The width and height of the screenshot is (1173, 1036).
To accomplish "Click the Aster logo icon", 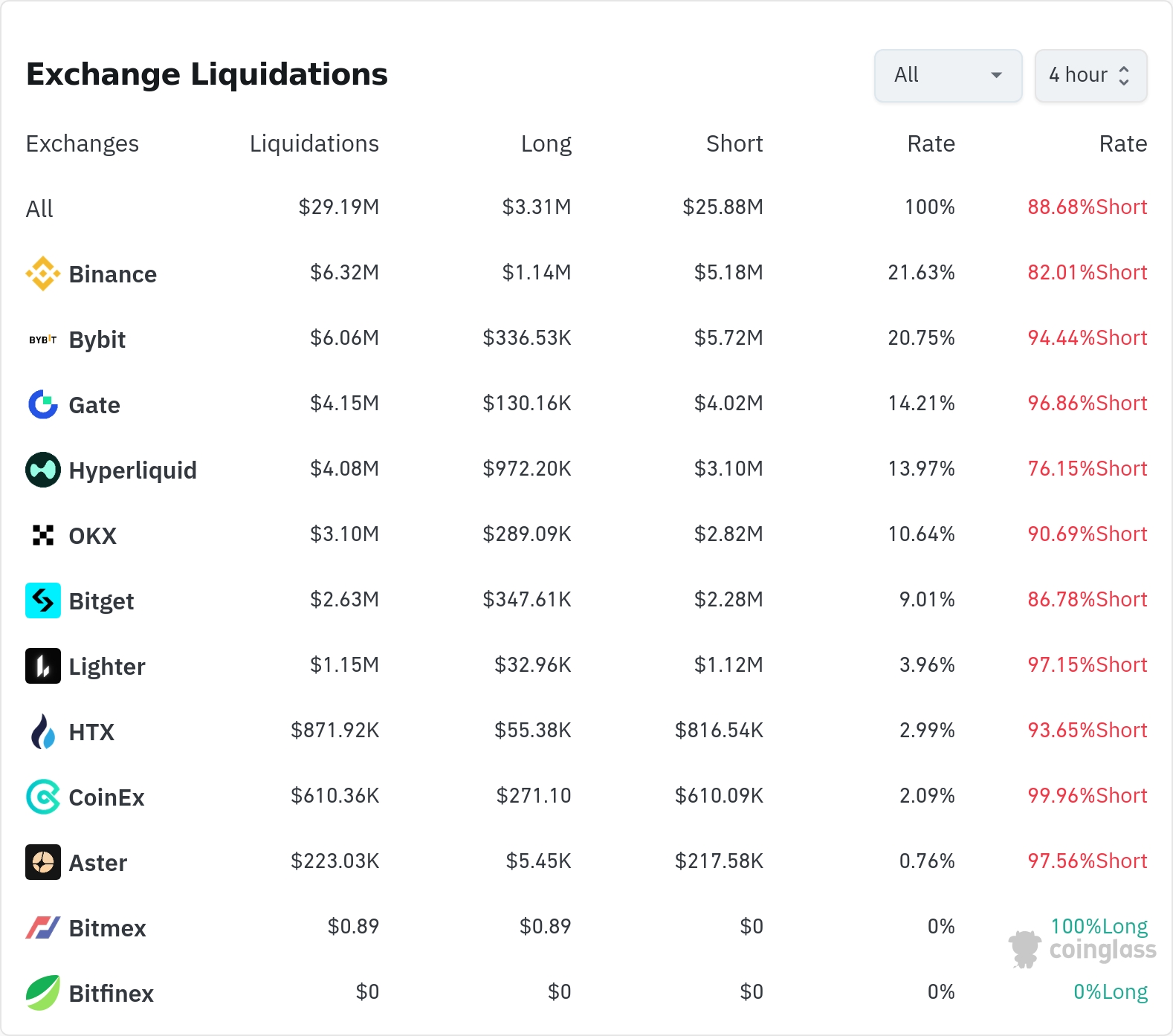I will pos(43,862).
